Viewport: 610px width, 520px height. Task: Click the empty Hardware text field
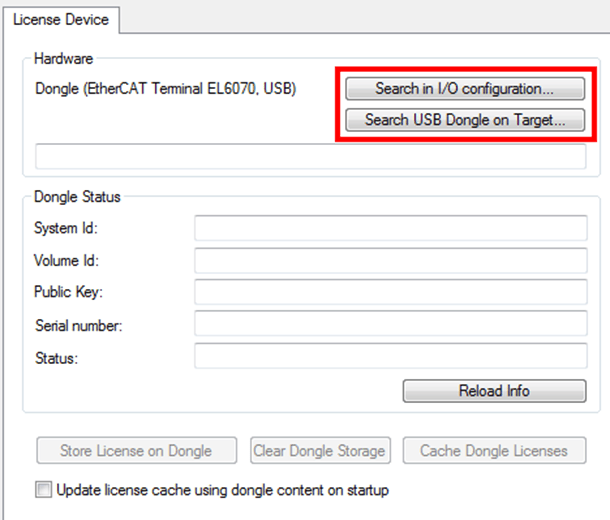pyautogui.click(x=310, y=156)
